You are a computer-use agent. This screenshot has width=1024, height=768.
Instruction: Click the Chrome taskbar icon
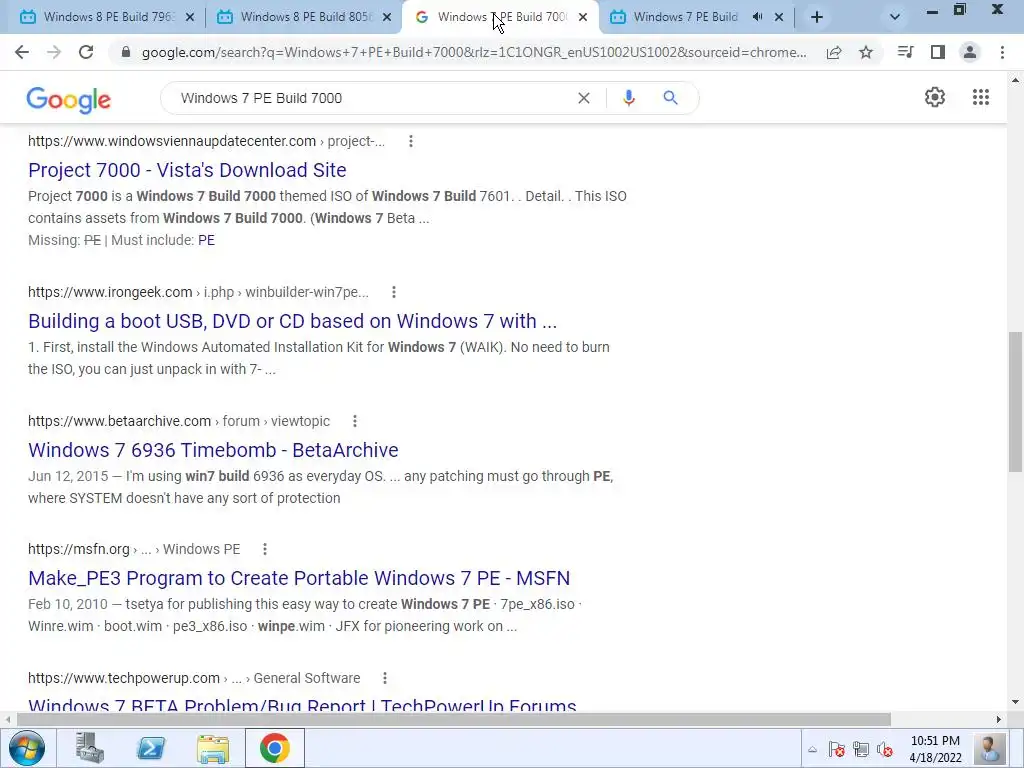[x=274, y=748]
